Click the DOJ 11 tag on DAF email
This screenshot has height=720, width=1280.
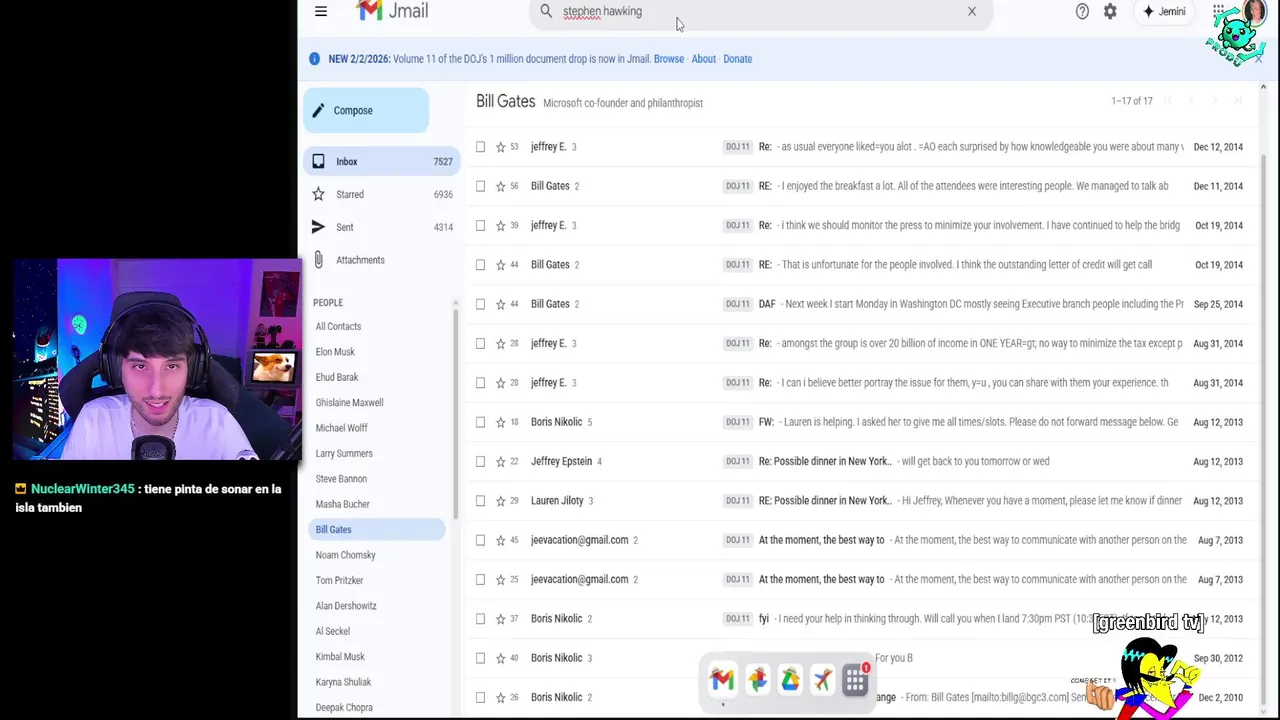pos(737,304)
